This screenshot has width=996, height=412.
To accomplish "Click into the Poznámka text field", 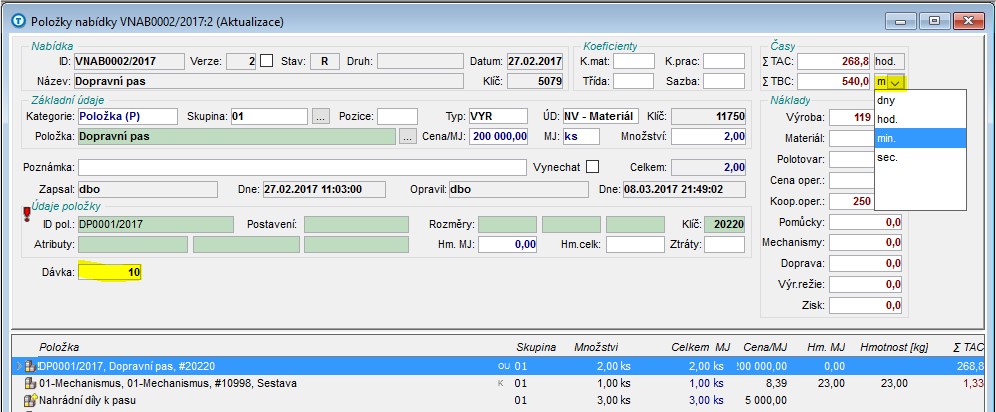I will (x=301, y=167).
